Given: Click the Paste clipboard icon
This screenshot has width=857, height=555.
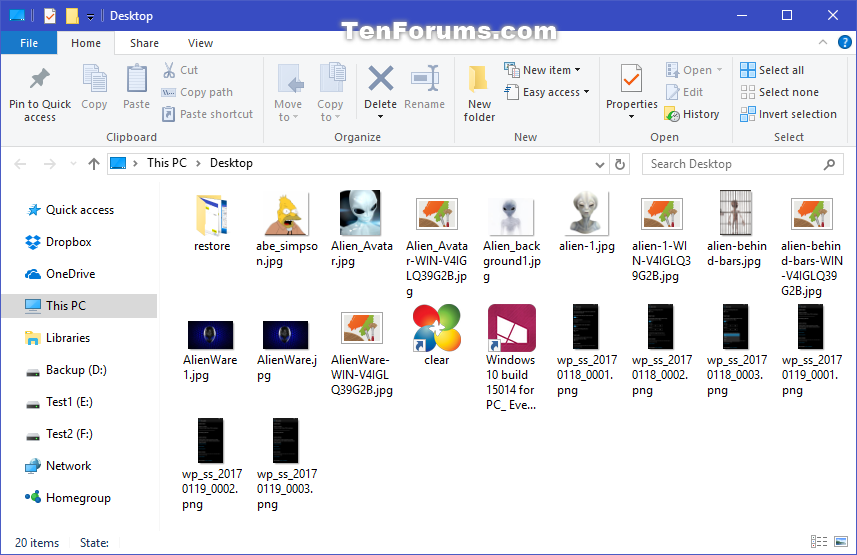Looking at the screenshot, I should point(136,79).
